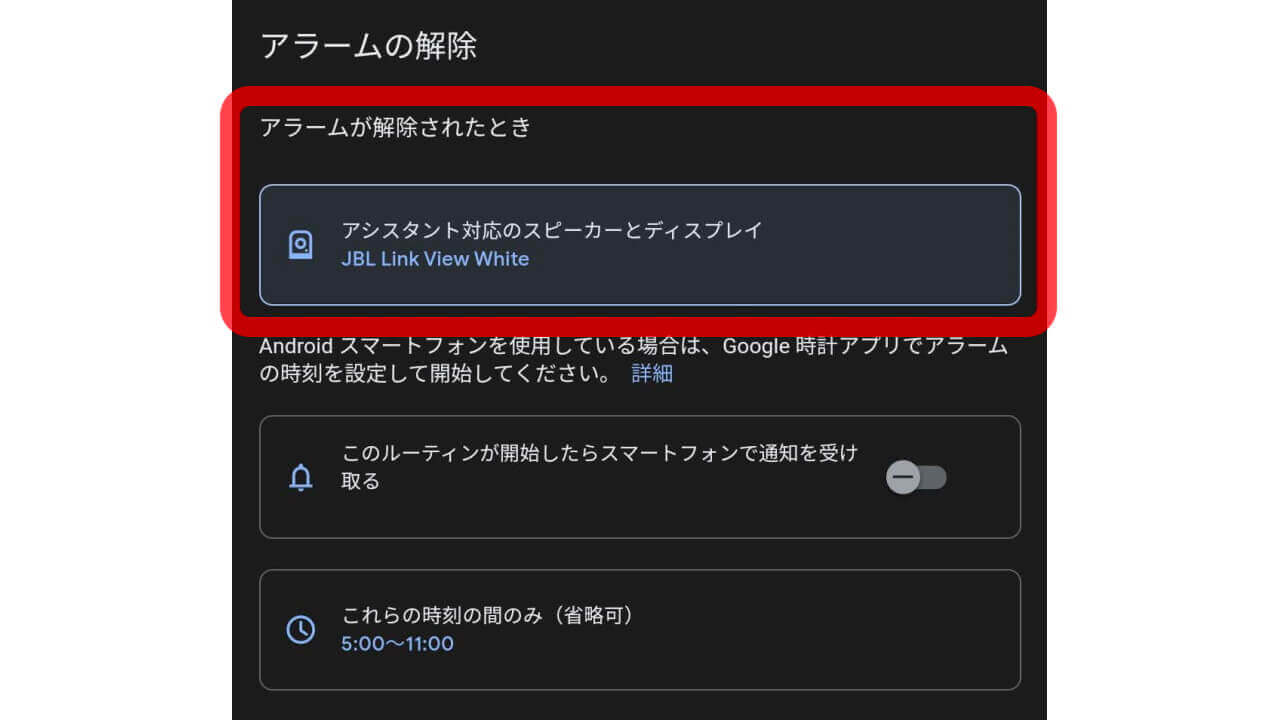The width and height of the screenshot is (1280, 720).
Task: Select the アラームが解除されたとき section label
Action: [400, 125]
